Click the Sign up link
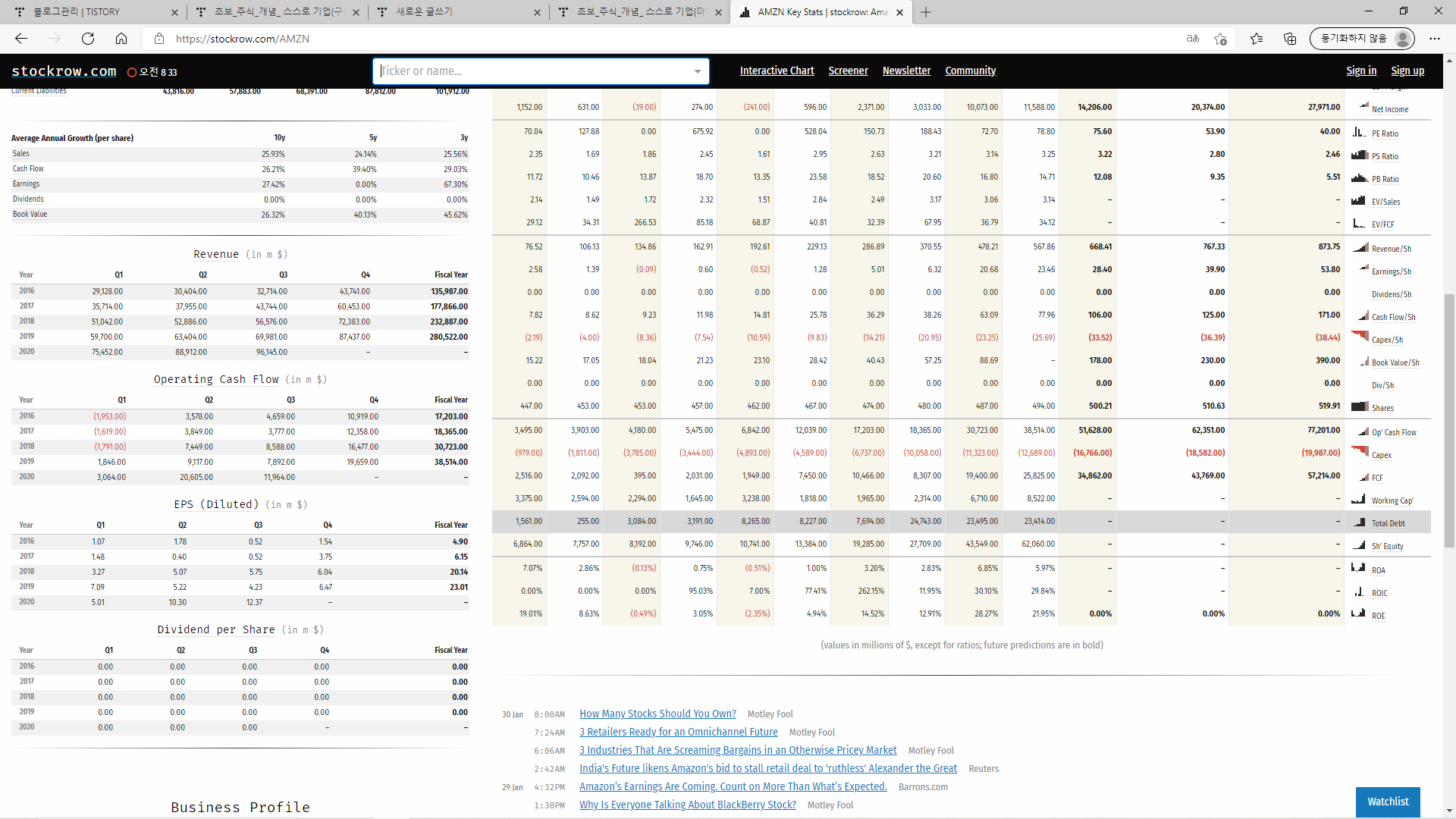Viewport: 1456px width, 819px height. point(1407,71)
